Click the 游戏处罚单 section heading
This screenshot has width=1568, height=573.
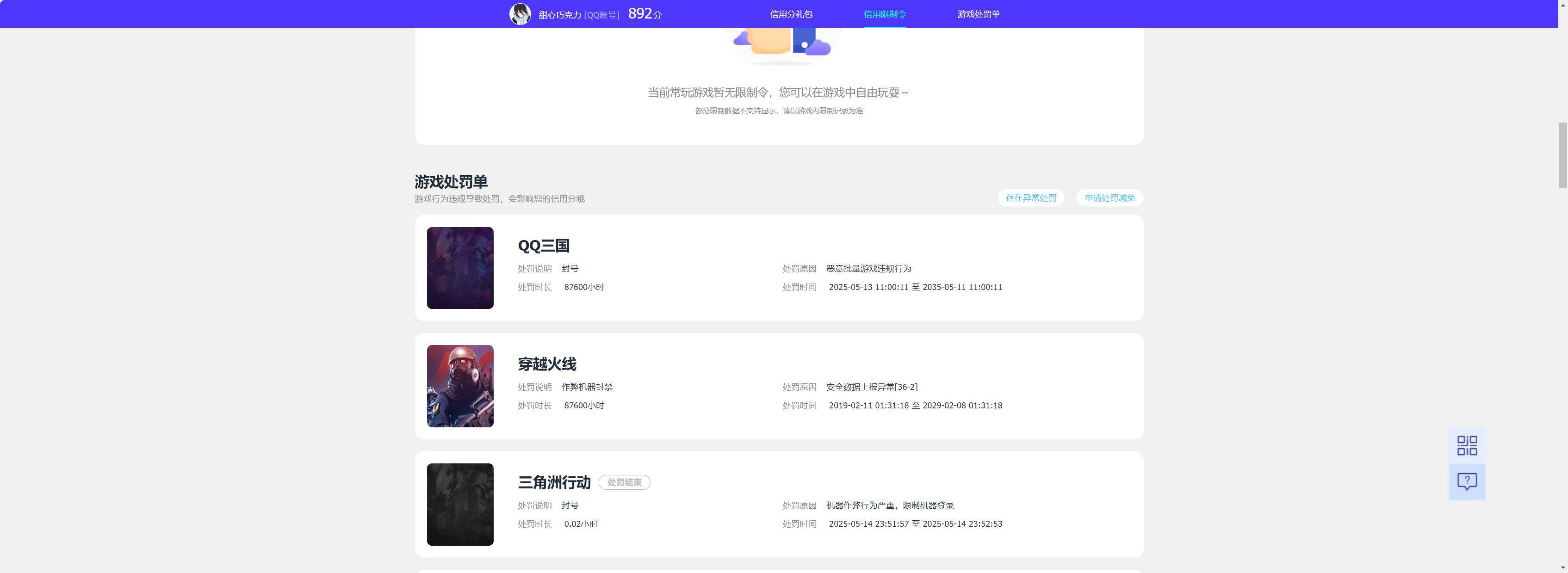451,182
